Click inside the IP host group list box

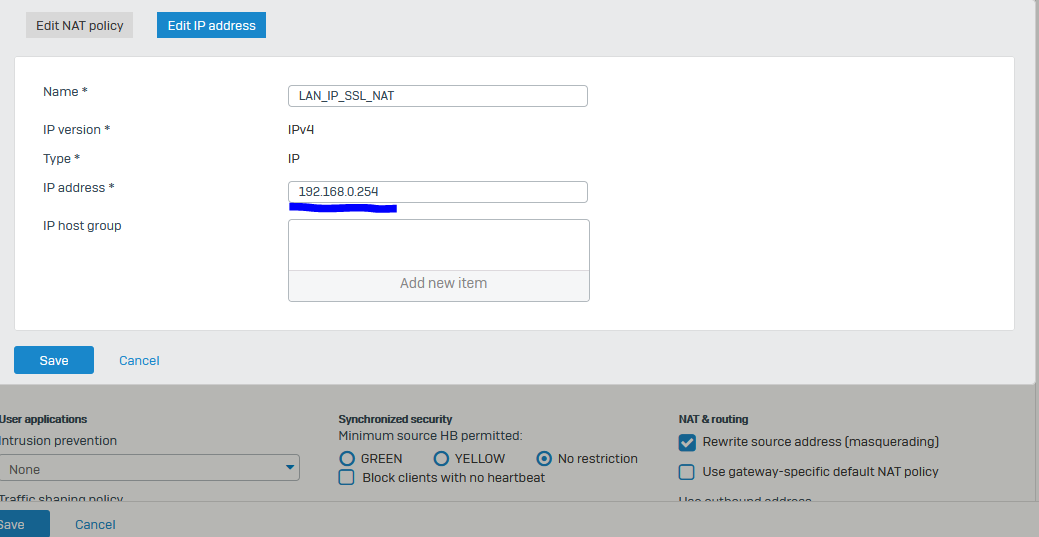pos(439,245)
